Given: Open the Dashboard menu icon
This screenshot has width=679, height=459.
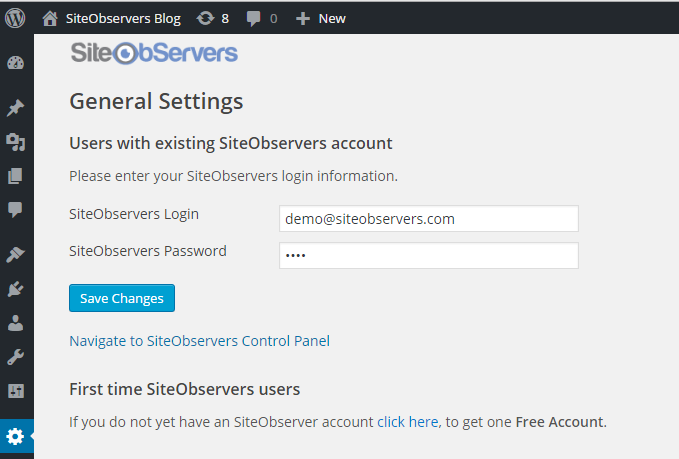Looking at the screenshot, I should [16, 64].
